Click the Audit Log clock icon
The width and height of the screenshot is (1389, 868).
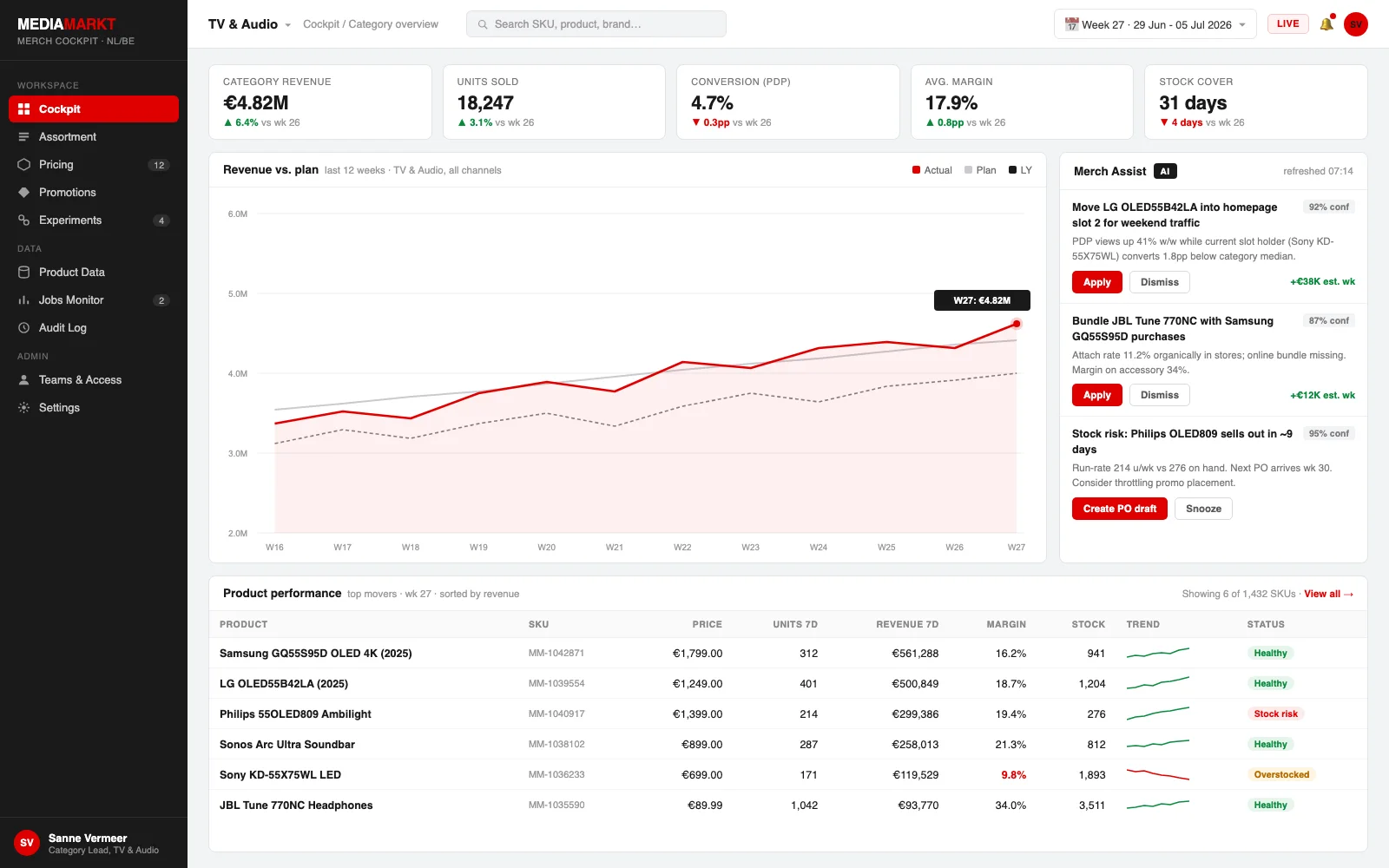coord(23,328)
